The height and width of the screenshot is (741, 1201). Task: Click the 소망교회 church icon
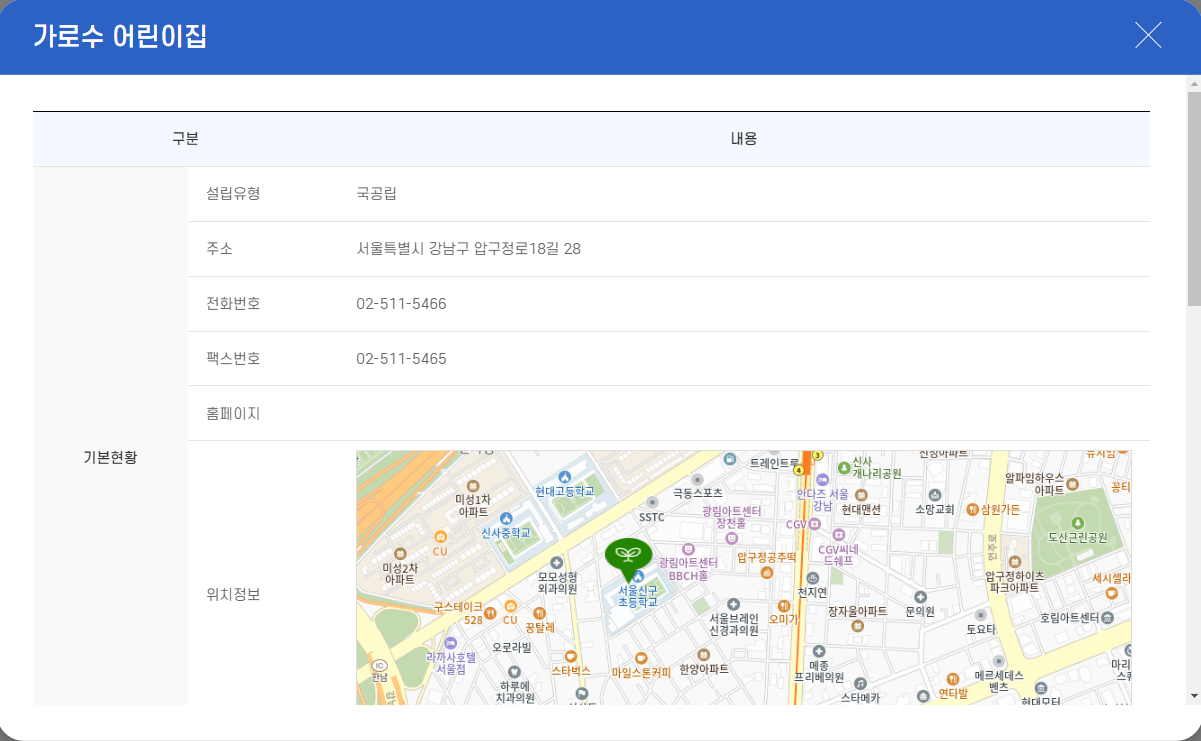pos(935,494)
